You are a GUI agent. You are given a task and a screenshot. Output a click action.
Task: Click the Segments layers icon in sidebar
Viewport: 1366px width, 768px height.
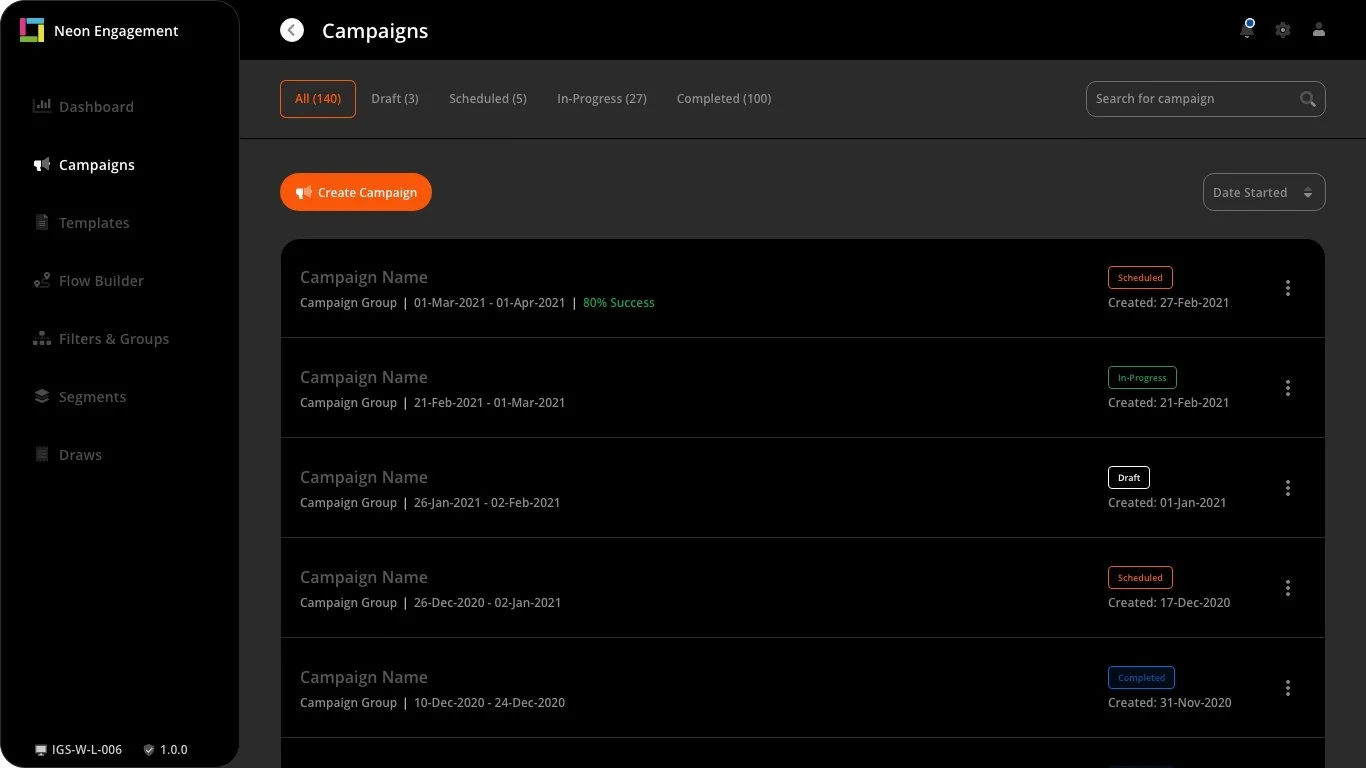tap(42, 396)
